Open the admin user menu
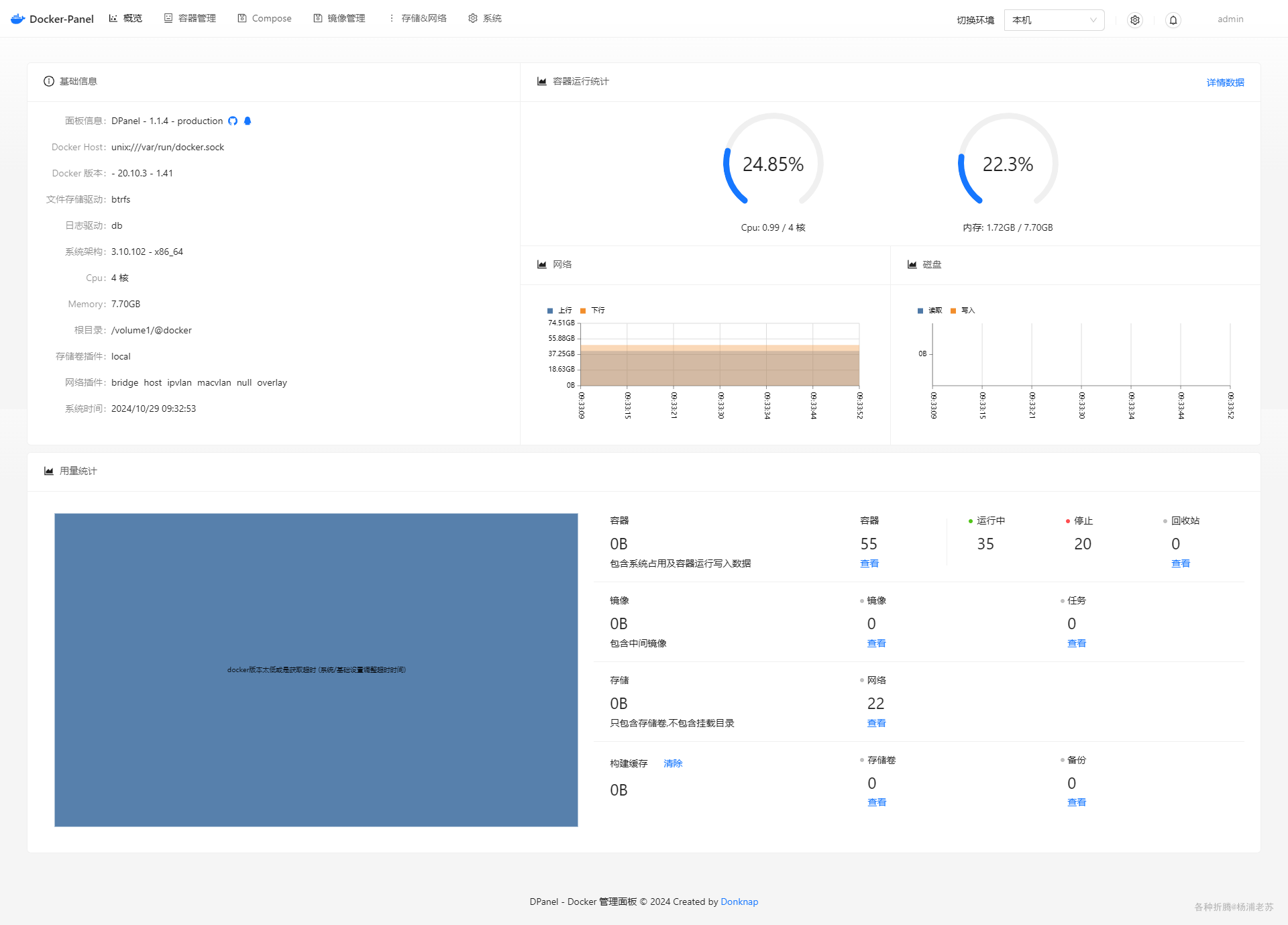 point(1230,19)
